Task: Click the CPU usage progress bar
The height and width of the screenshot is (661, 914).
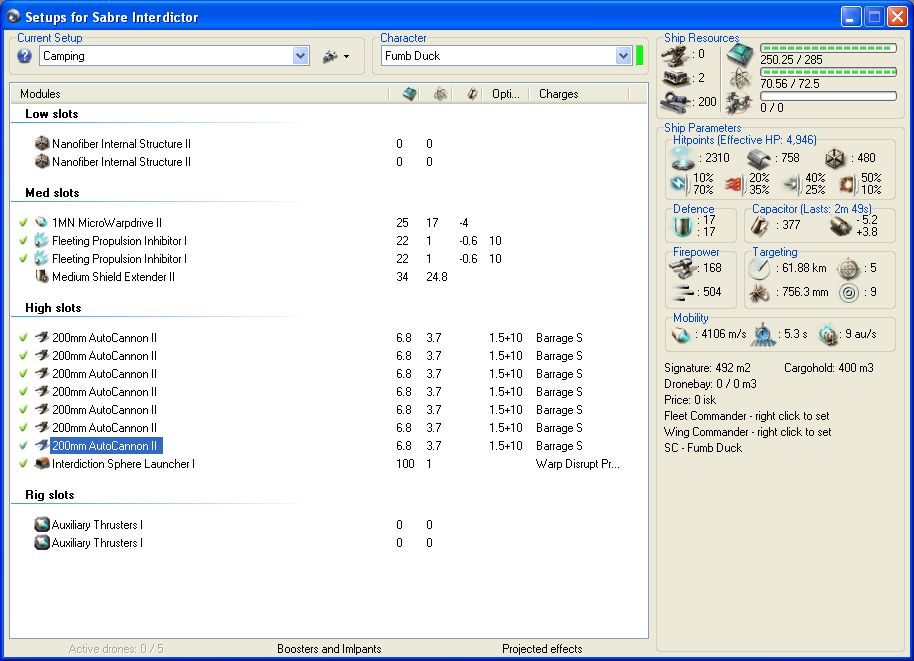Action: coord(828,48)
